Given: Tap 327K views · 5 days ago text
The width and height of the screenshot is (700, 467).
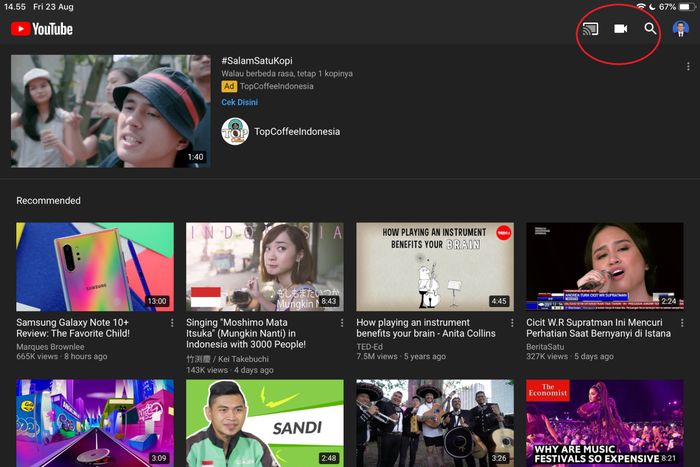Looking at the screenshot, I should tap(570, 357).
